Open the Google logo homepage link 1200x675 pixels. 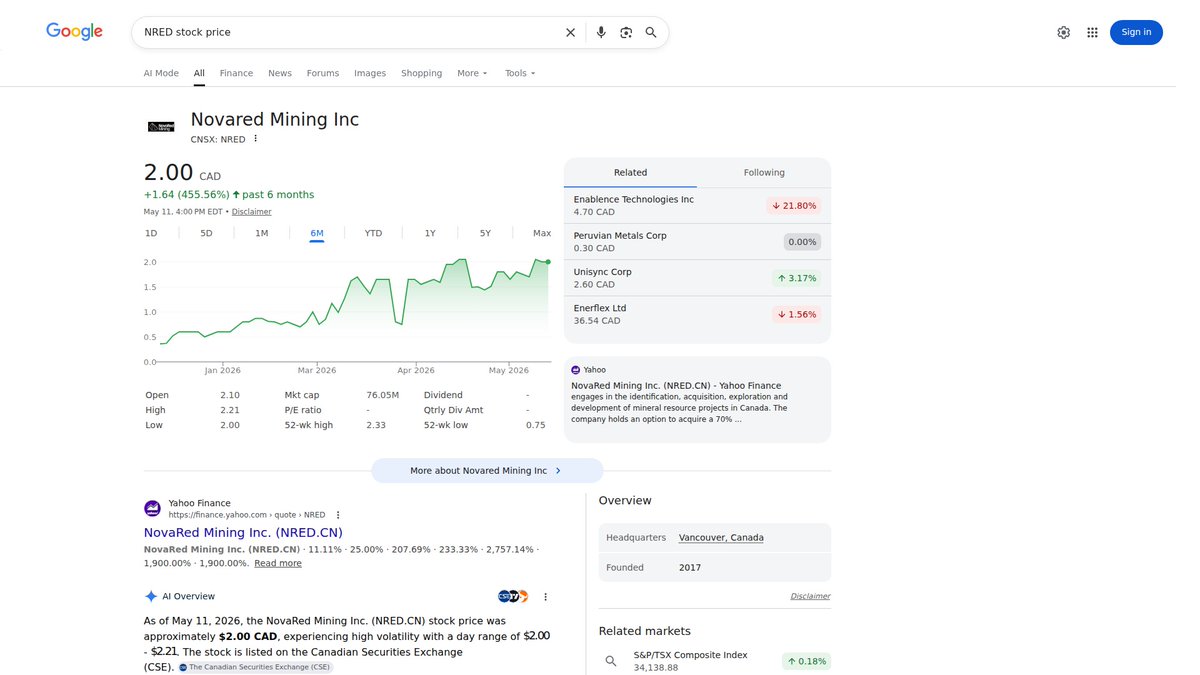[74, 32]
